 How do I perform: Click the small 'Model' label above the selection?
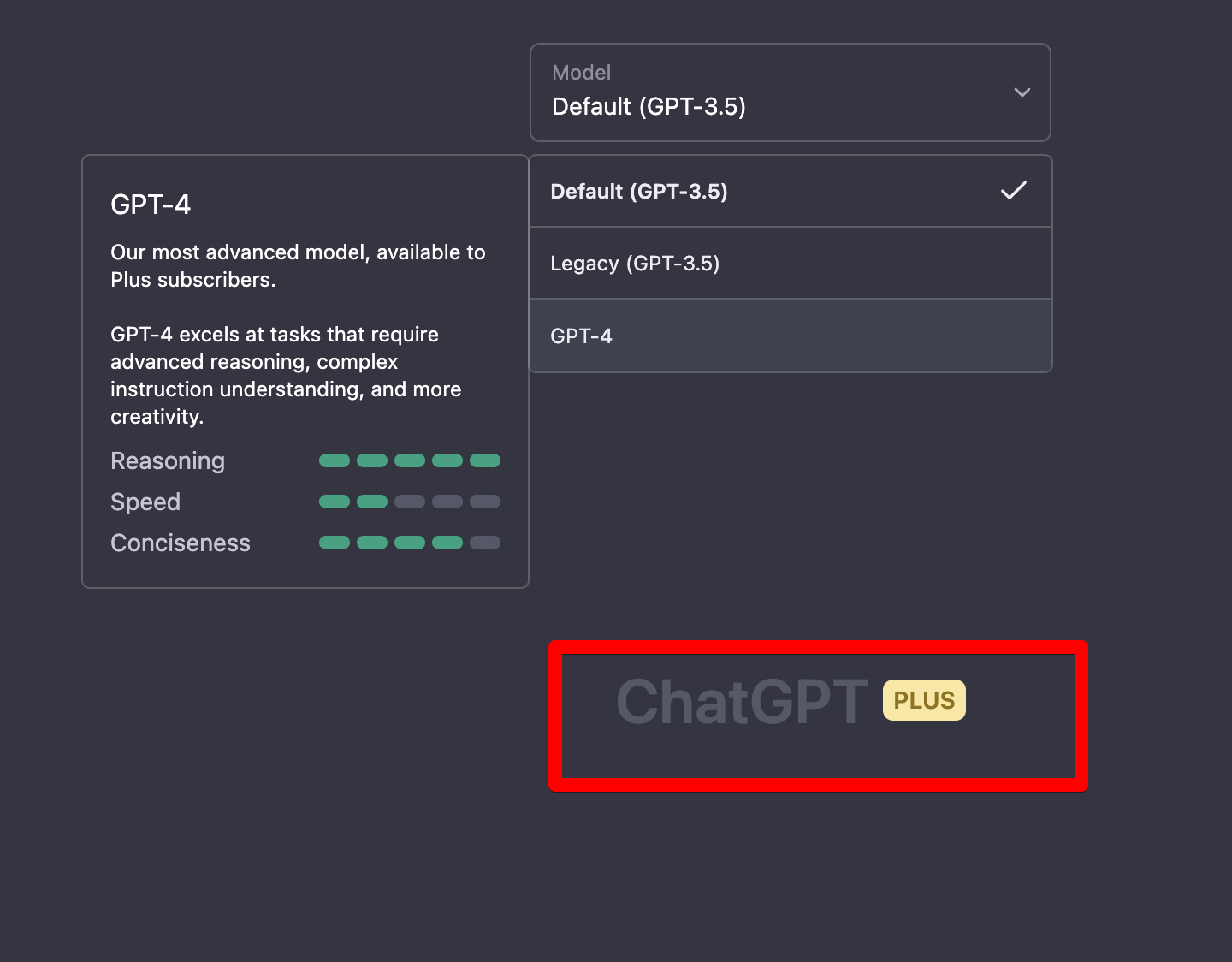[582, 73]
